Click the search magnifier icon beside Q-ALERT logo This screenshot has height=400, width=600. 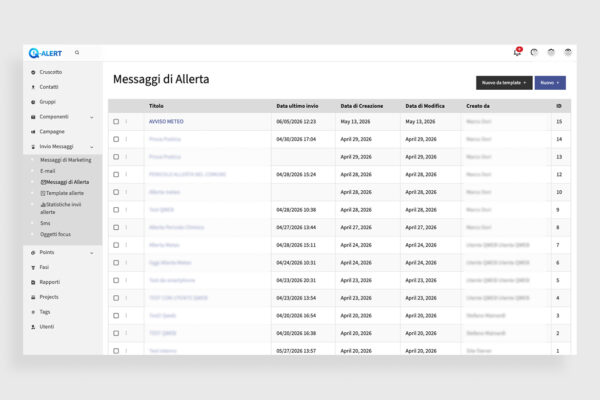(77, 52)
